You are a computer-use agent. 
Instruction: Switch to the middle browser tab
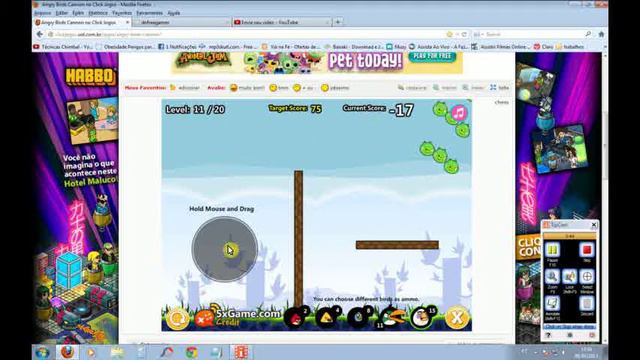[182, 22]
